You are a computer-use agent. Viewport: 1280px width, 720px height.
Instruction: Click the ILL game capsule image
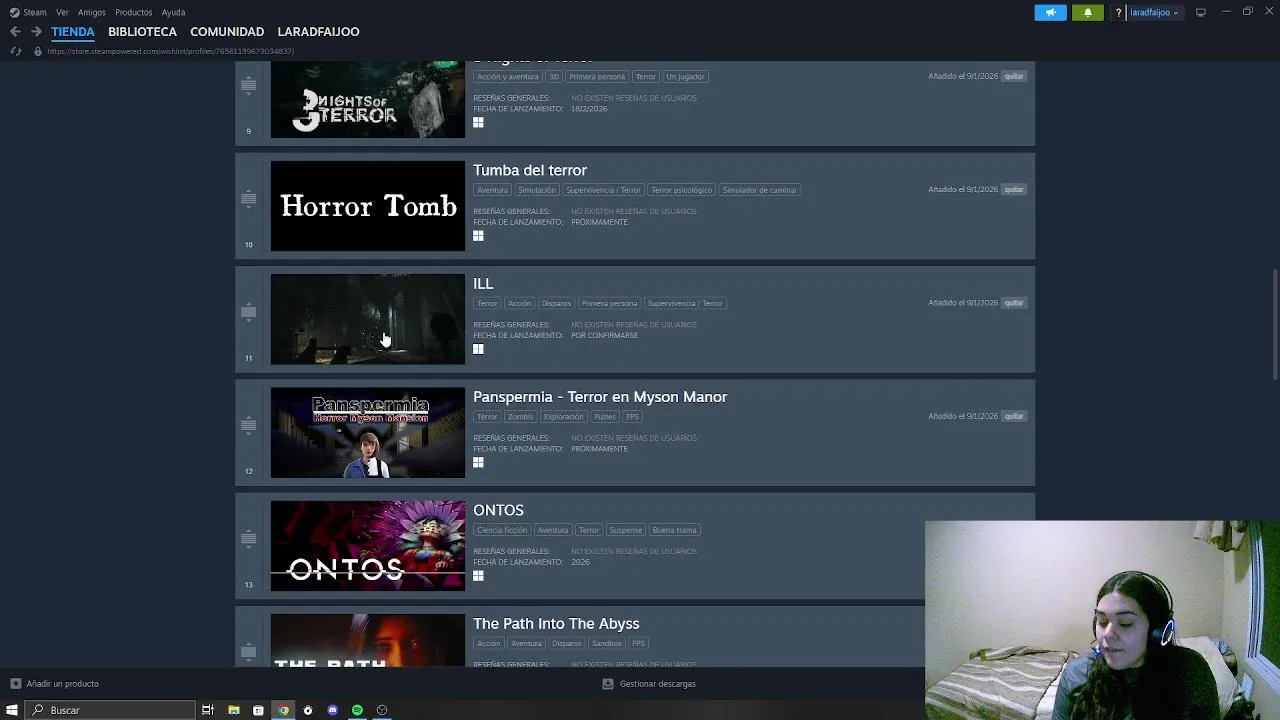tap(368, 319)
